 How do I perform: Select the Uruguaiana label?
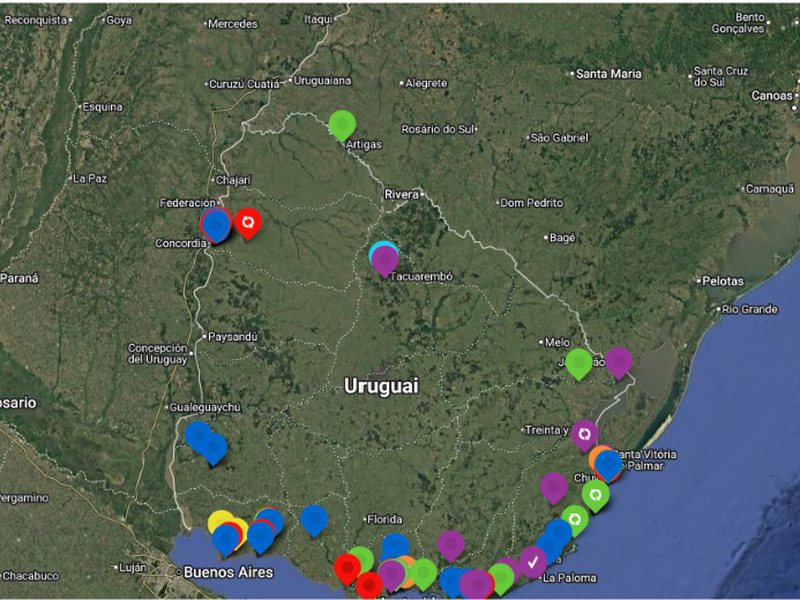322,81
